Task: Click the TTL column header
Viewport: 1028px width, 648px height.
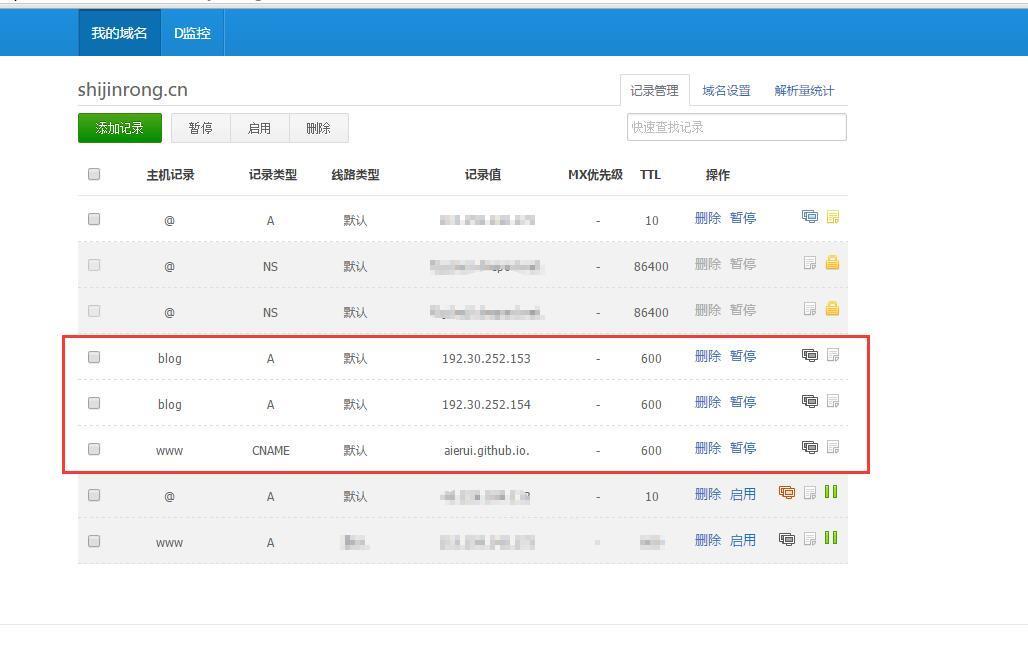Action: pyautogui.click(x=650, y=175)
